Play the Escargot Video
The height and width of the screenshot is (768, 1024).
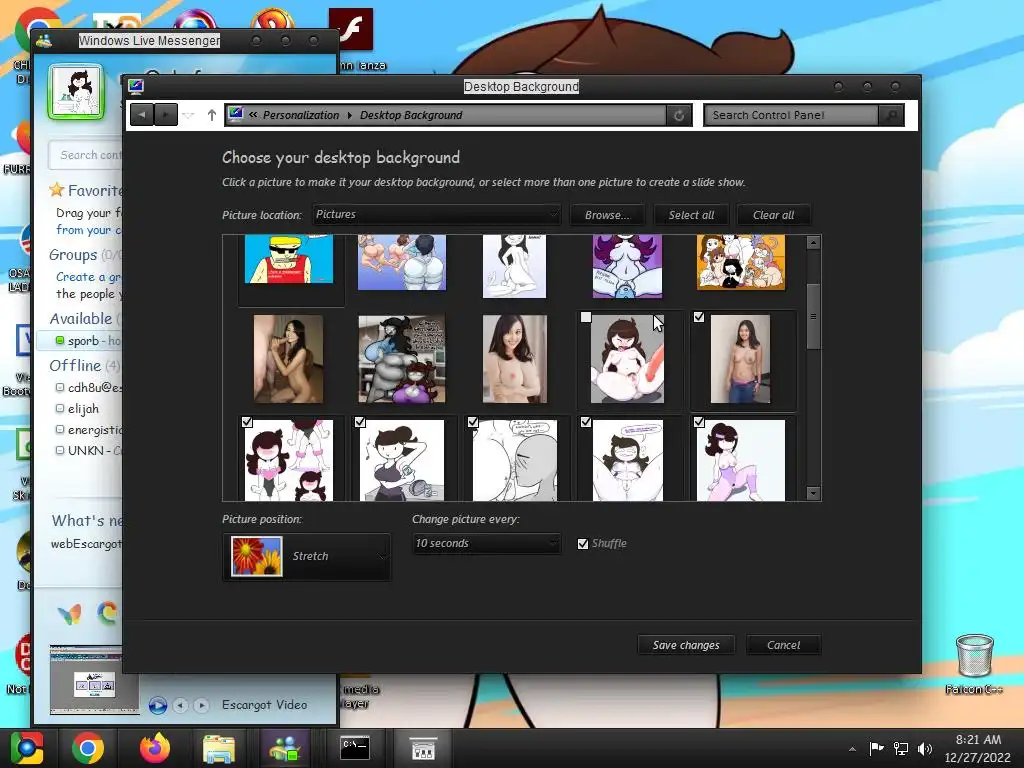(x=157, y=705)
